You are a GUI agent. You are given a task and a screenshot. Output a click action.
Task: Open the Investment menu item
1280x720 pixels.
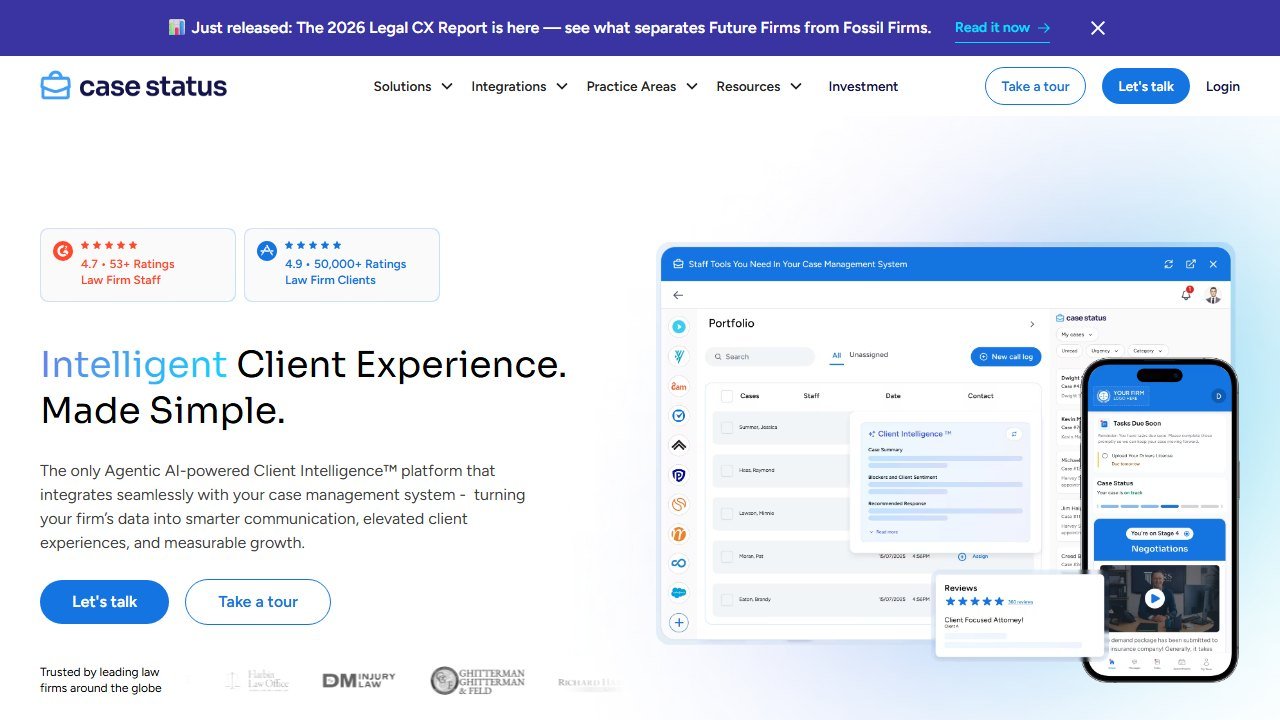tap(863, 87)
